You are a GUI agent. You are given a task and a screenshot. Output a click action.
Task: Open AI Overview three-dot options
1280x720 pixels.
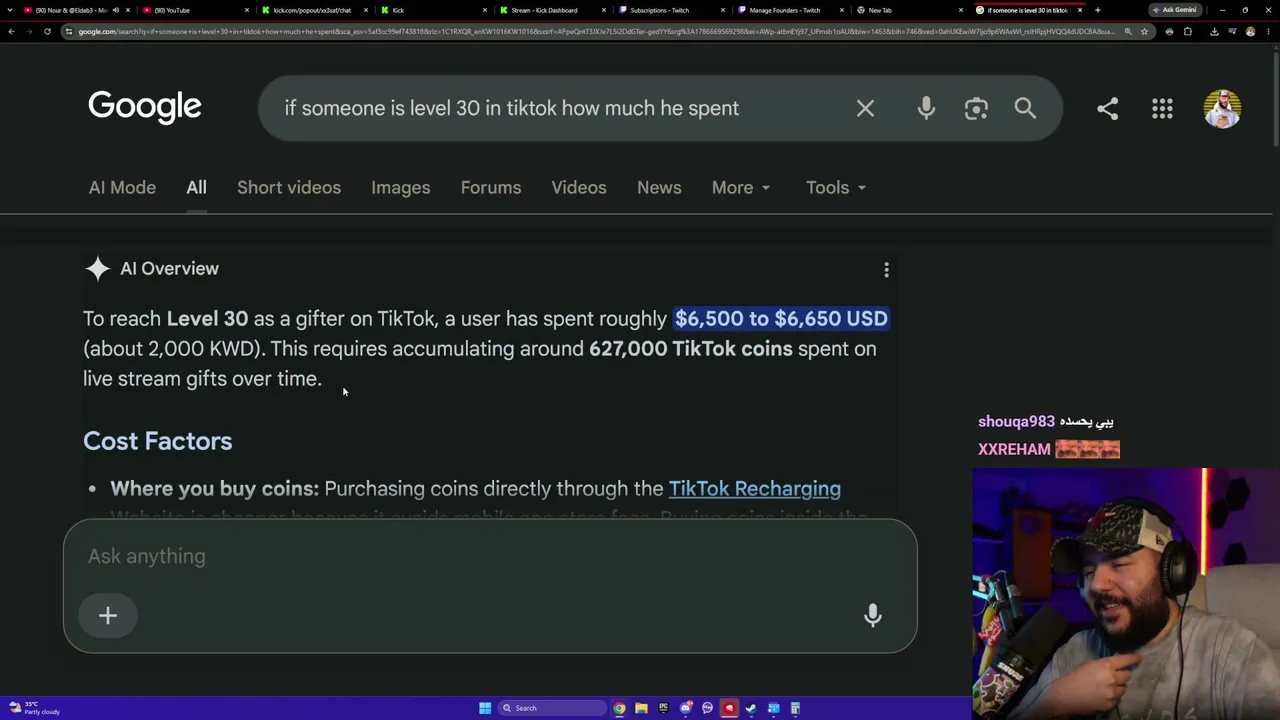click(x=886, y=270)
